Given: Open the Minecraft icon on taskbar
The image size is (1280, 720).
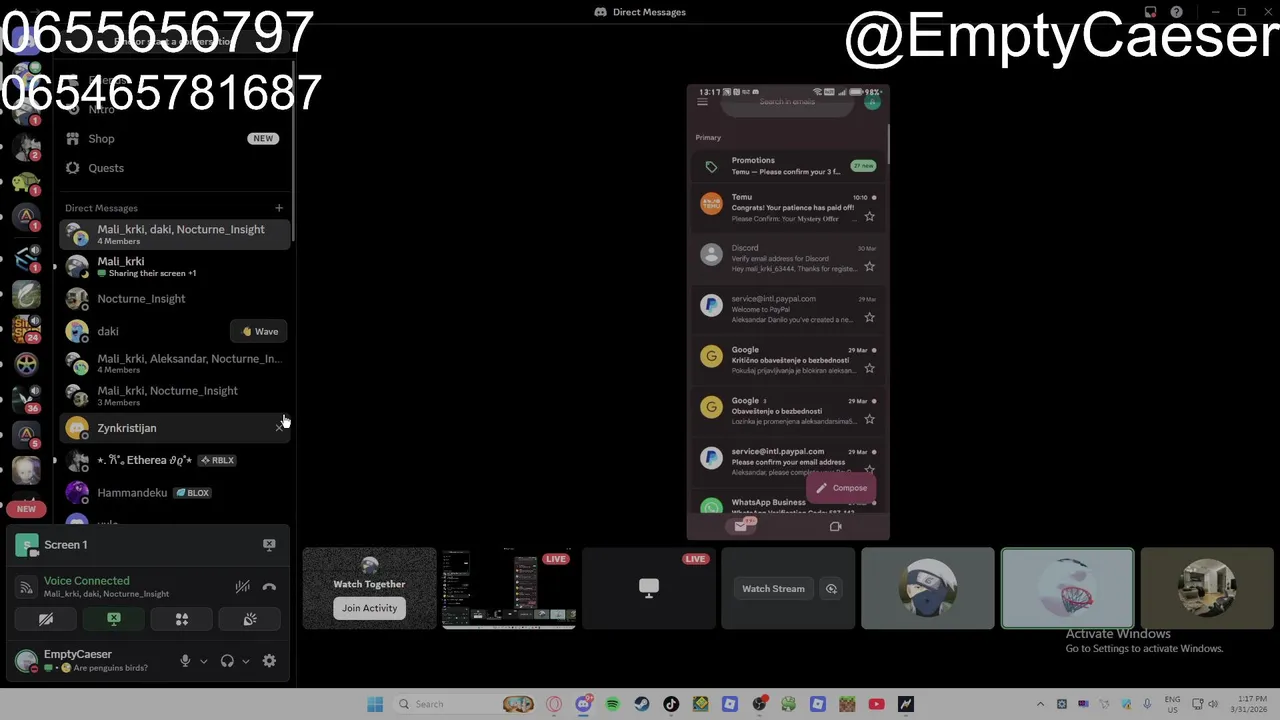Looking at the screenshot, I should 847,704.
